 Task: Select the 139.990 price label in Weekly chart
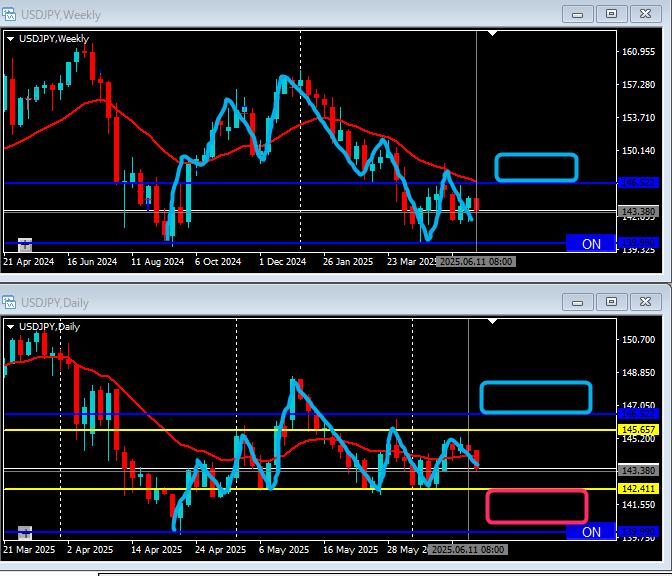click(638, 243)
